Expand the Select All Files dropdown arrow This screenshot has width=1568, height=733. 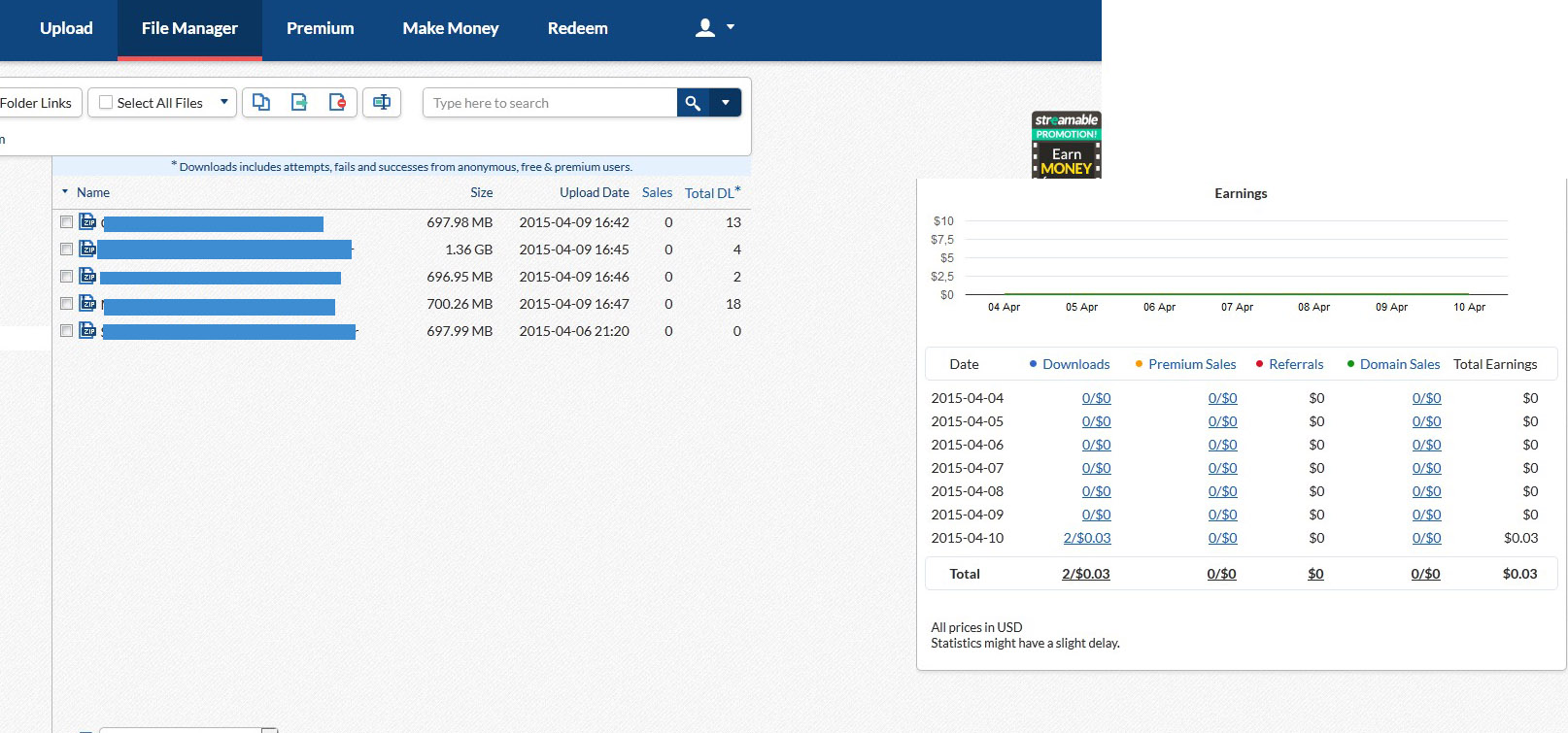point(224,102)
